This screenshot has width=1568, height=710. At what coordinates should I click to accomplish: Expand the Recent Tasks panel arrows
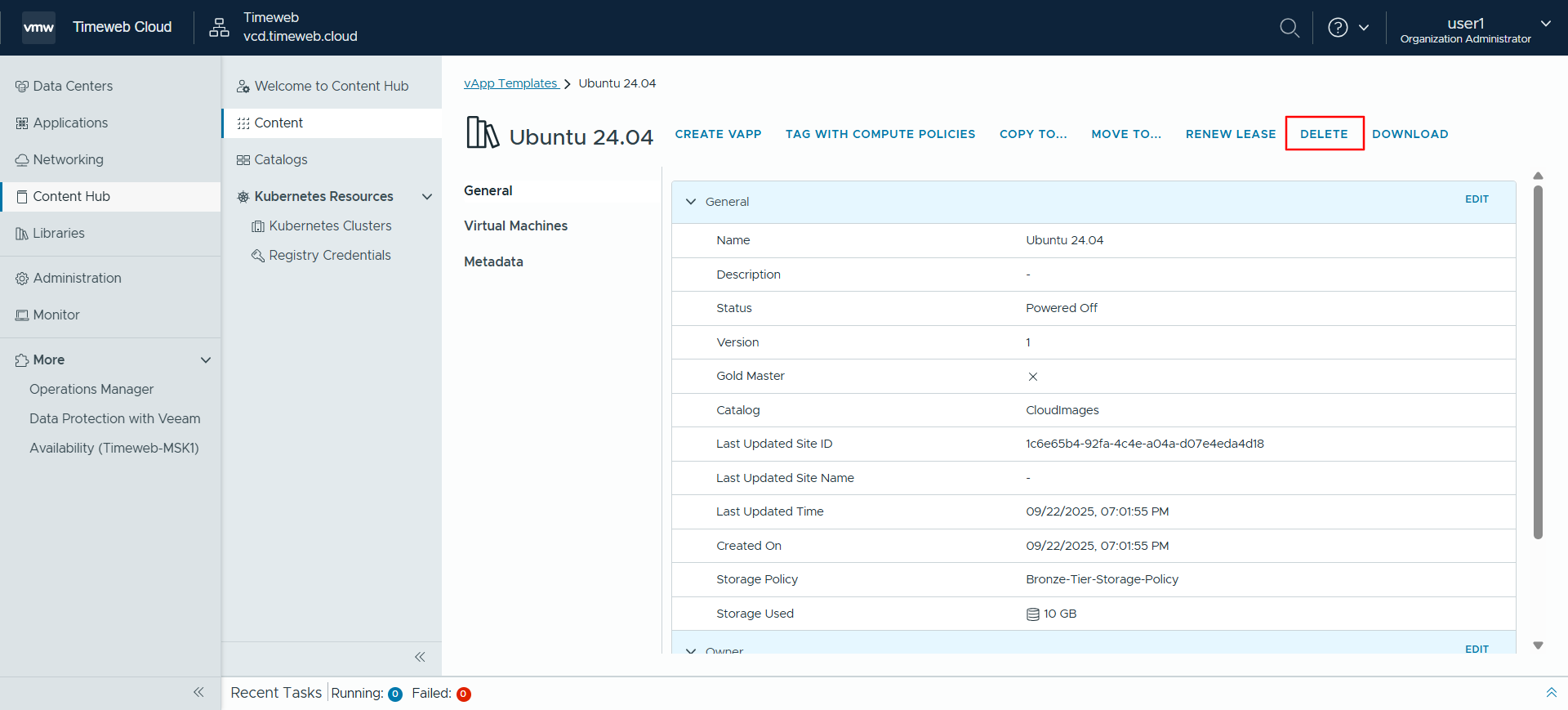pos(1551,693)
